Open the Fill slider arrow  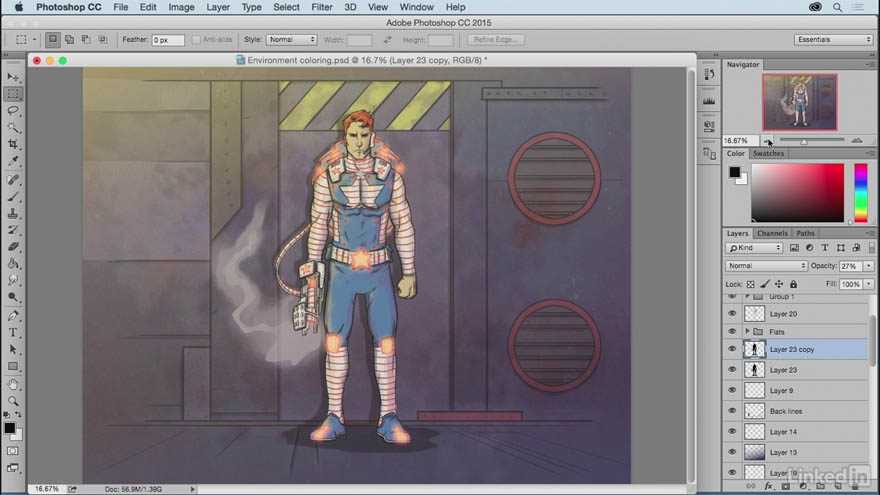pyautogui.click(x=869, y=284)
